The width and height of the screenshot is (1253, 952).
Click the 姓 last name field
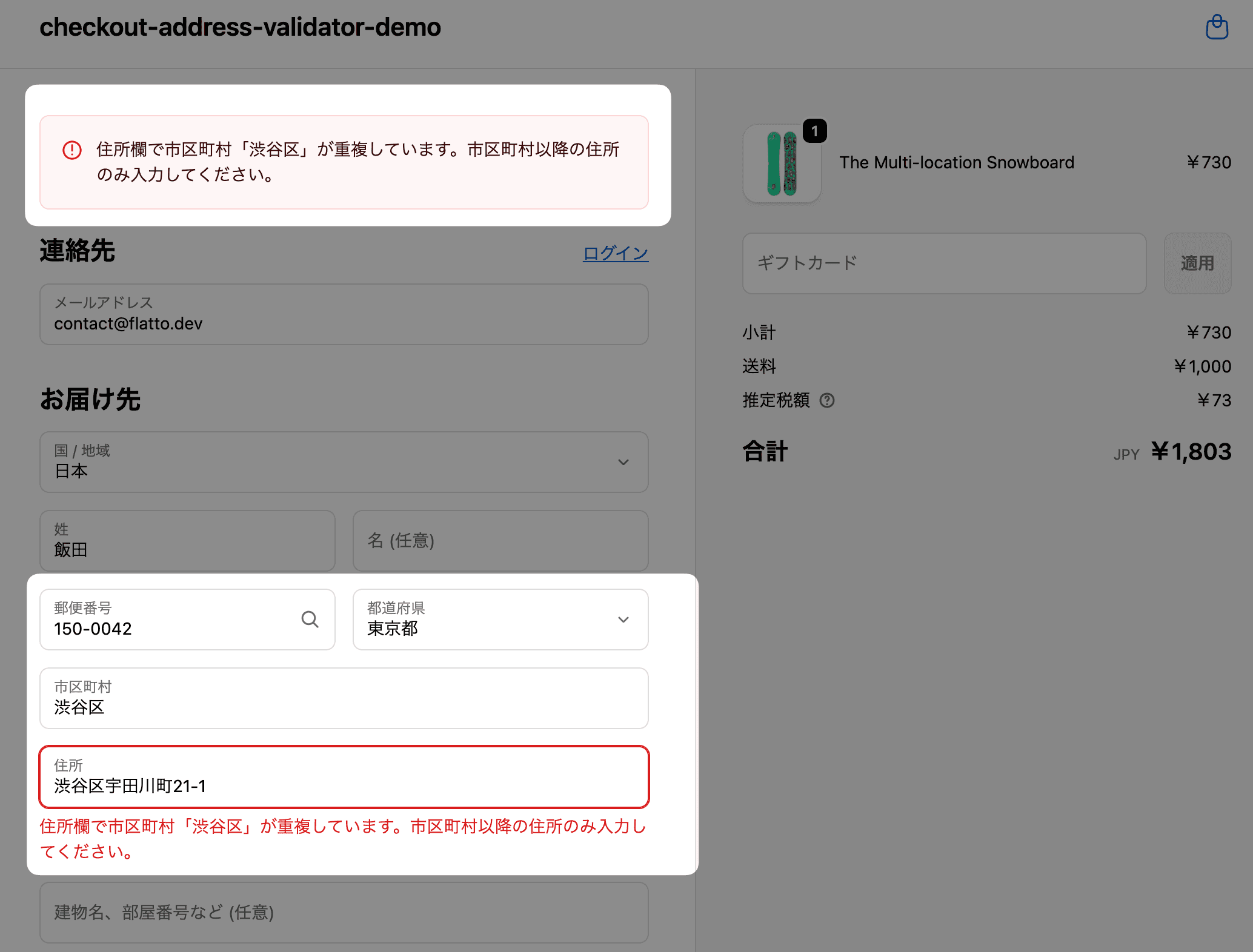pos(187,541)
